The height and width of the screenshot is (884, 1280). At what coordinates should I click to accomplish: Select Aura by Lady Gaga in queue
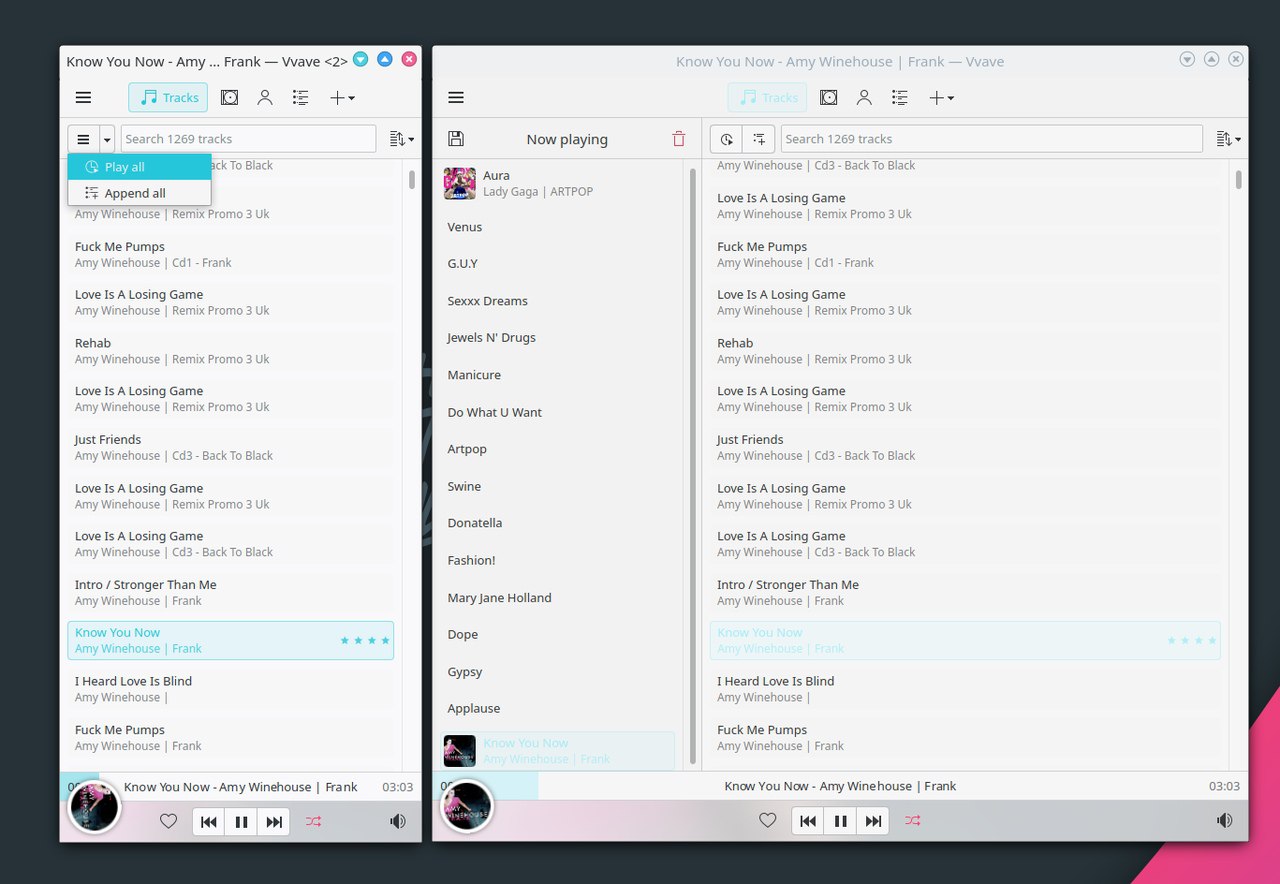pyautogui.click(x=560, y=183)
